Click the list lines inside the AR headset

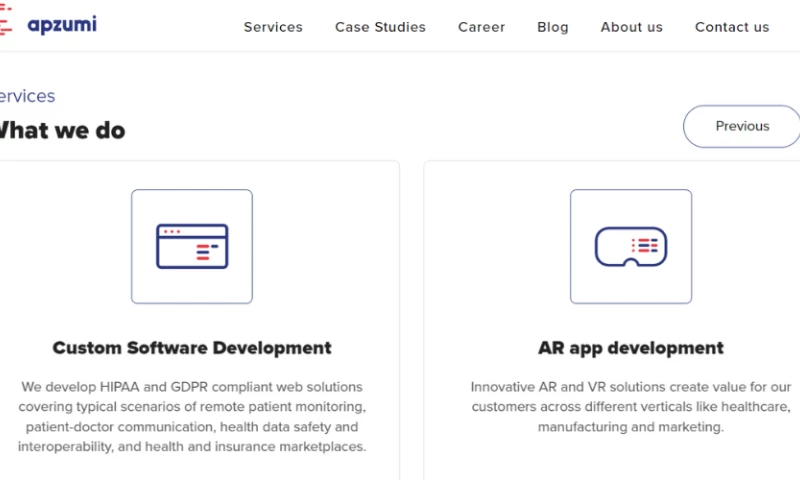click(645, 245)
